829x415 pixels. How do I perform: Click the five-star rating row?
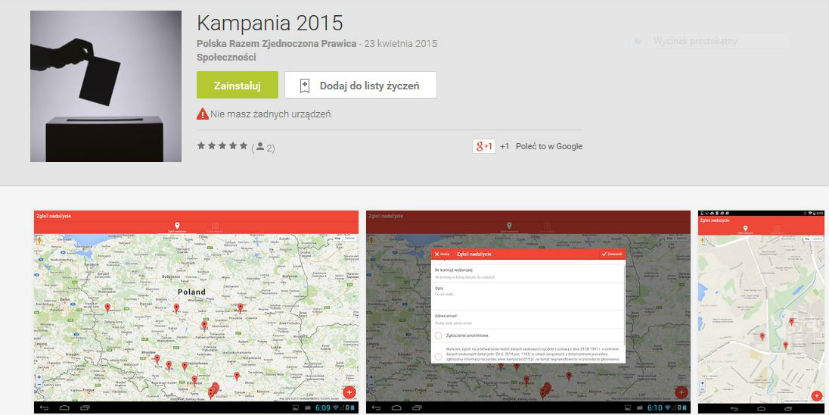click(x=222, y=146)
